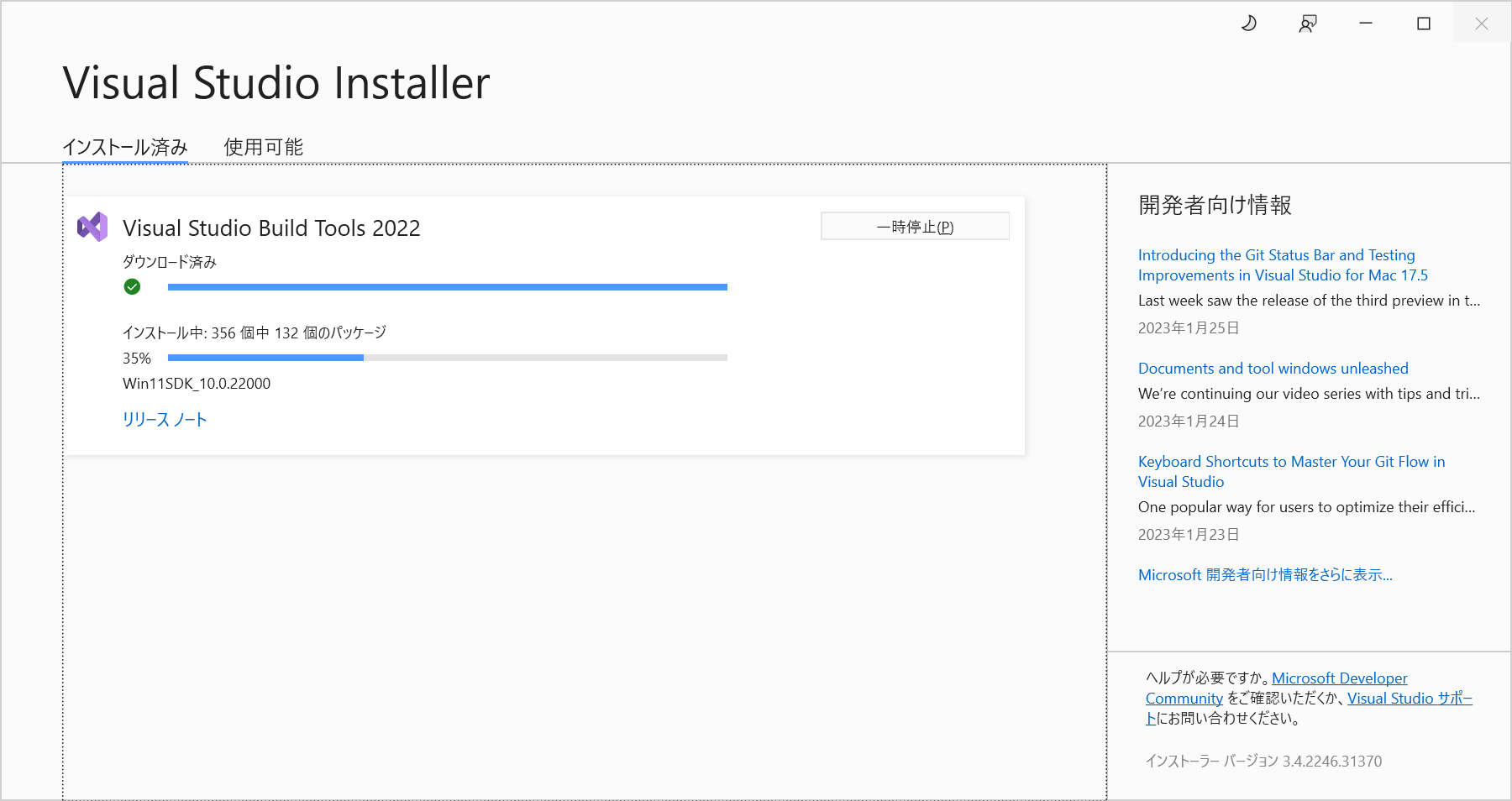Screen dimensions: 1512x801
Task: Click the 'One popular way for users' summary
Action: click(x=1306, y=507)
